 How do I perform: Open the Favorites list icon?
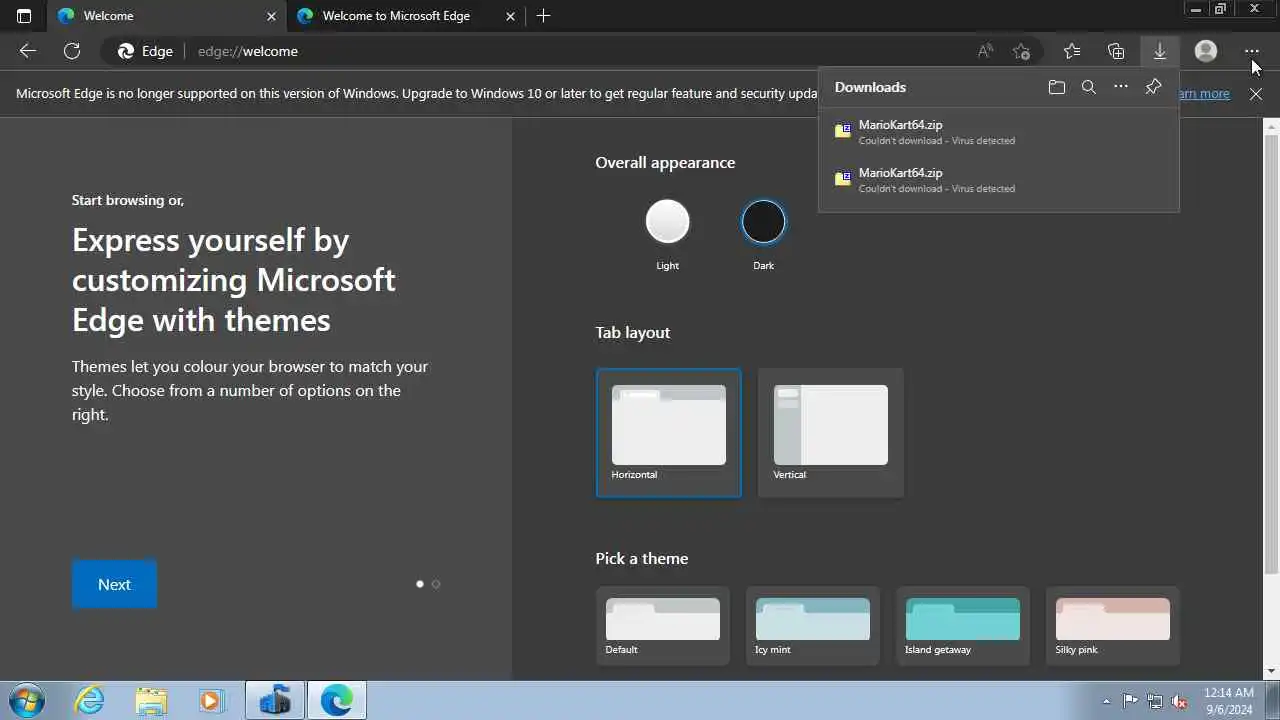[x=1072, y=51]
